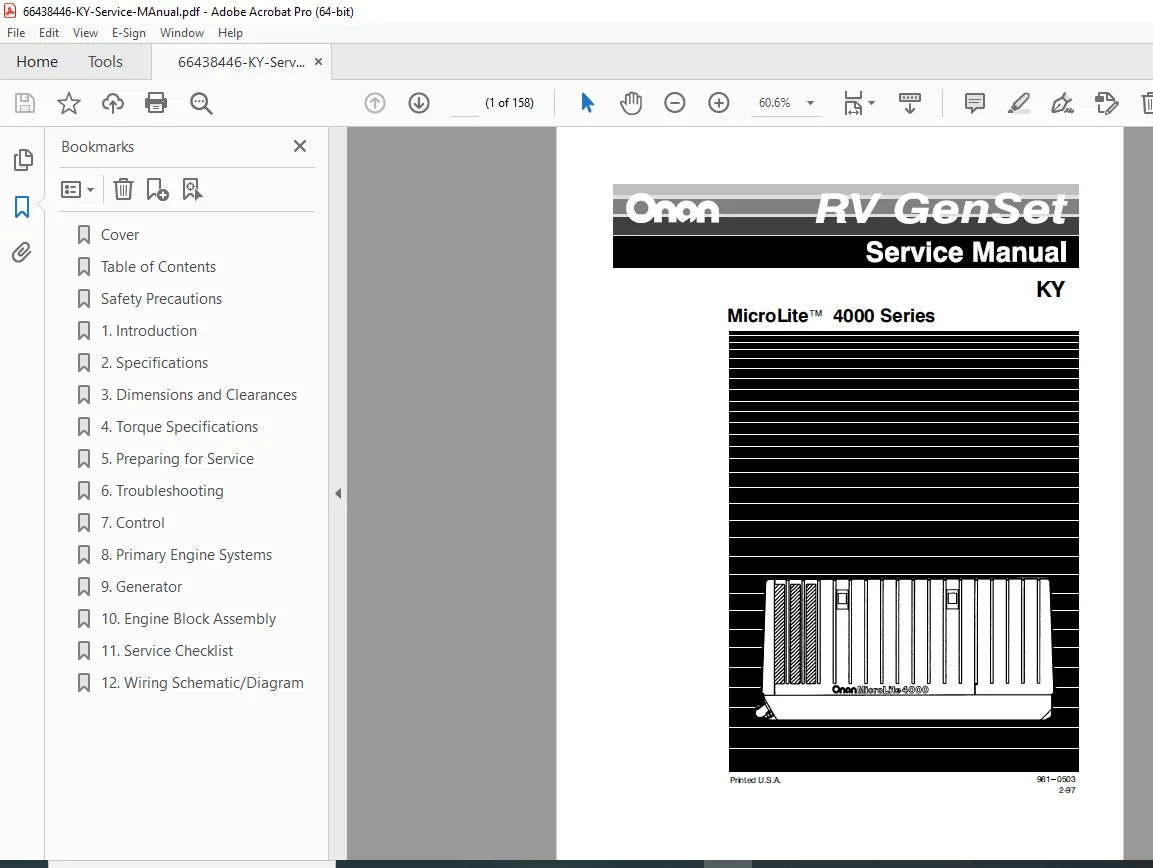The height and width of the screenshot is (868, 1153).
Task: Select 5. Preparing for Service bookmark
Action: 177,459
